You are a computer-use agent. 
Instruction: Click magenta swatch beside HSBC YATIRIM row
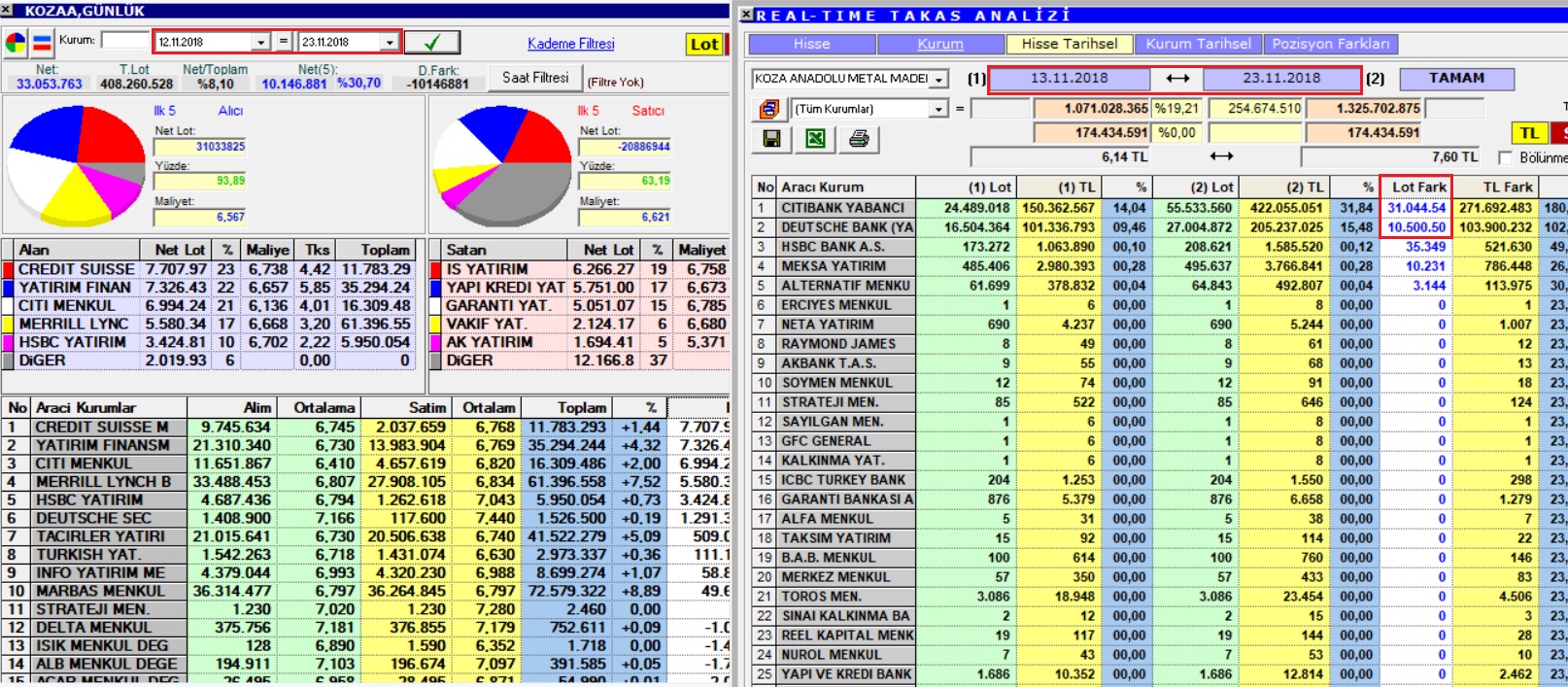[9, 342]
